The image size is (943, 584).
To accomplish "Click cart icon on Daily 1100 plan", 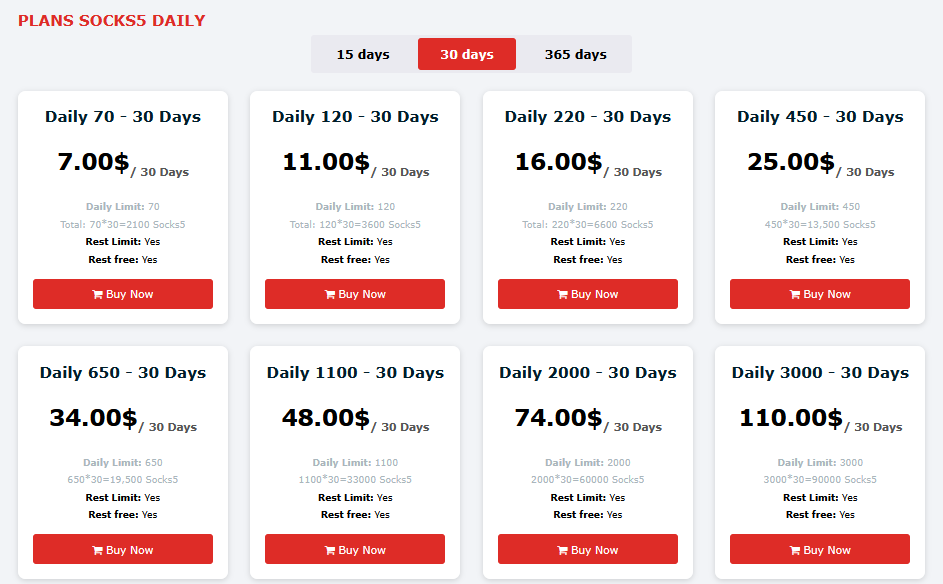I will click(x=330, y=550).
